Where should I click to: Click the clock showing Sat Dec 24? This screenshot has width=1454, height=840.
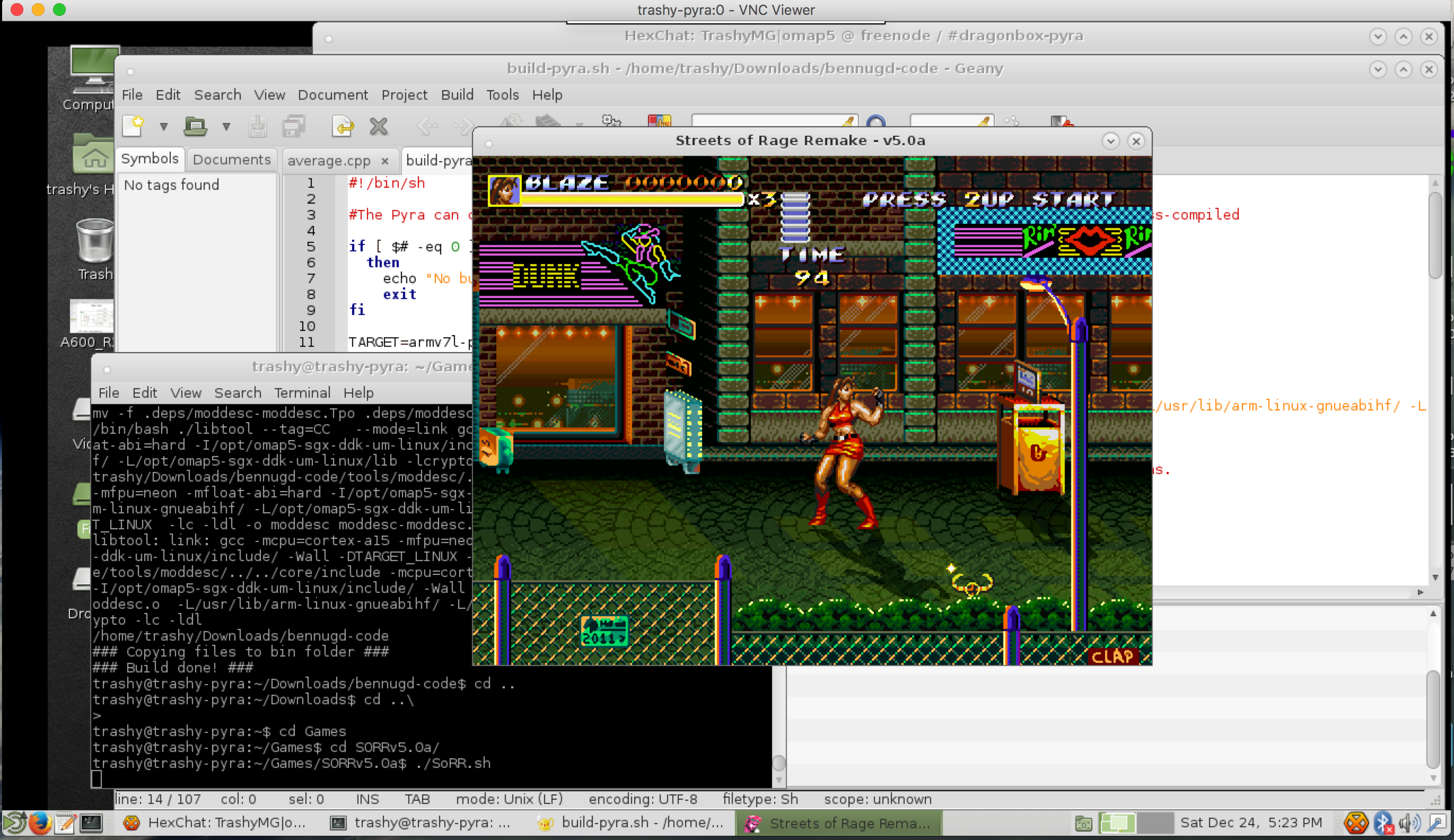pyautogui.click(x=1251, y=822)
